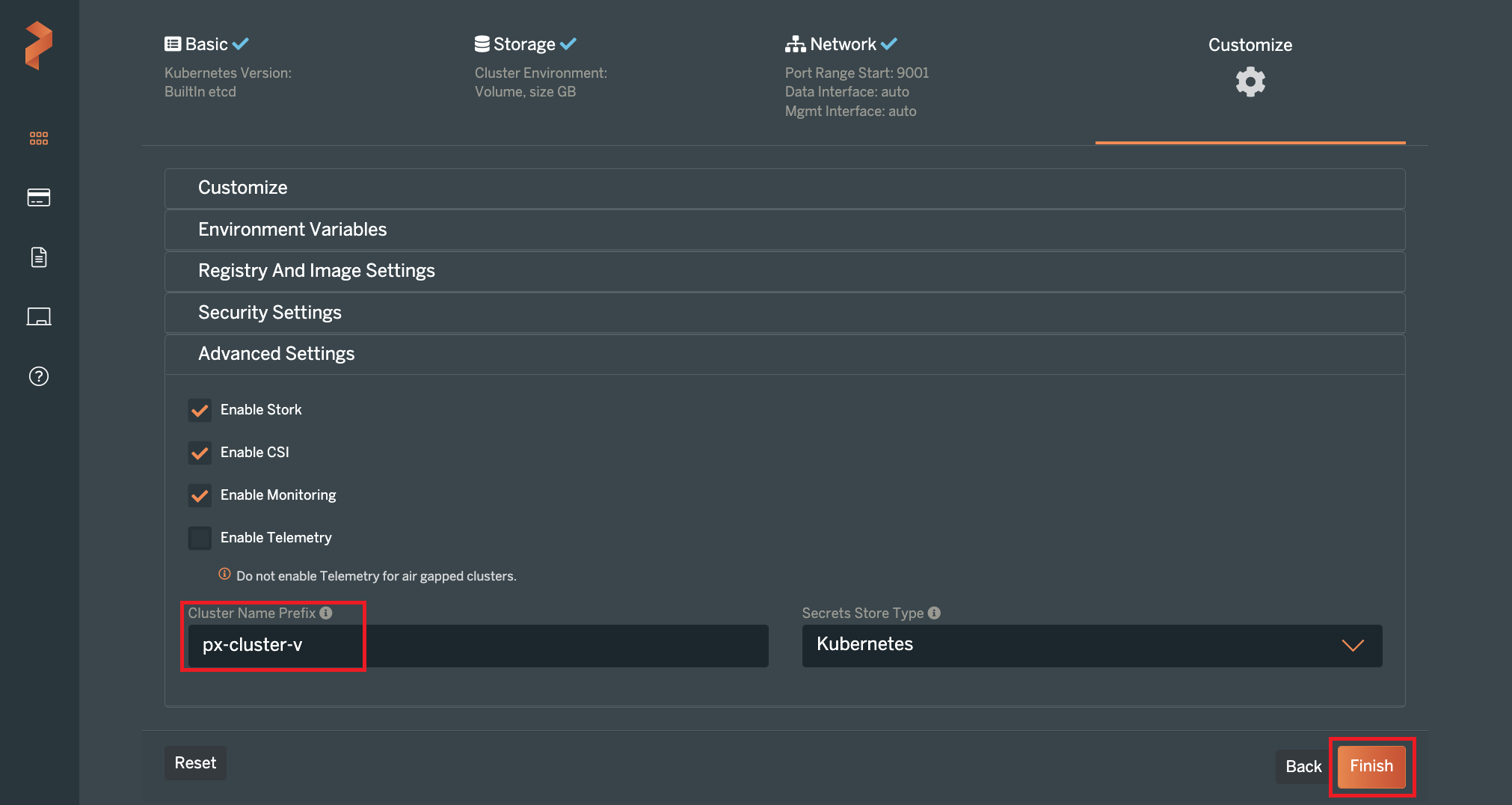1512x805 pixels.
Task: Collapse the Advanced Settings section
Action: point(784,354)
